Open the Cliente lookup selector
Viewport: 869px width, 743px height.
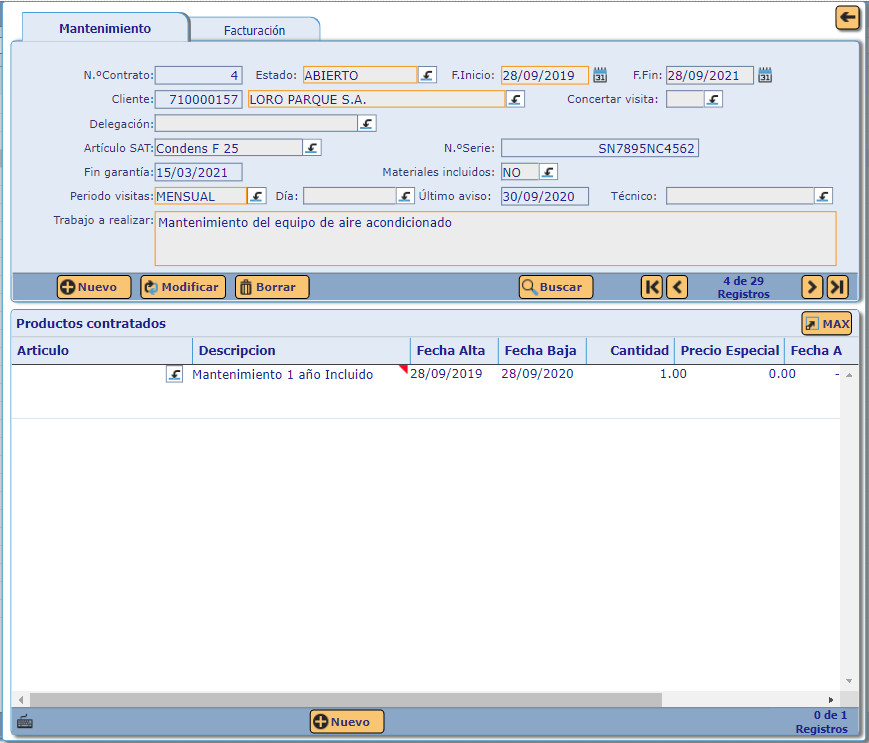pyautogui.click(x=515, y=99)
